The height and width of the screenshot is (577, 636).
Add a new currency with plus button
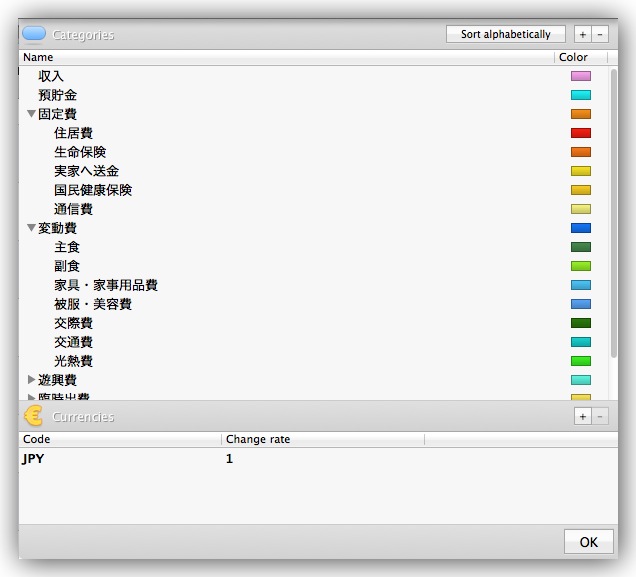582,416
